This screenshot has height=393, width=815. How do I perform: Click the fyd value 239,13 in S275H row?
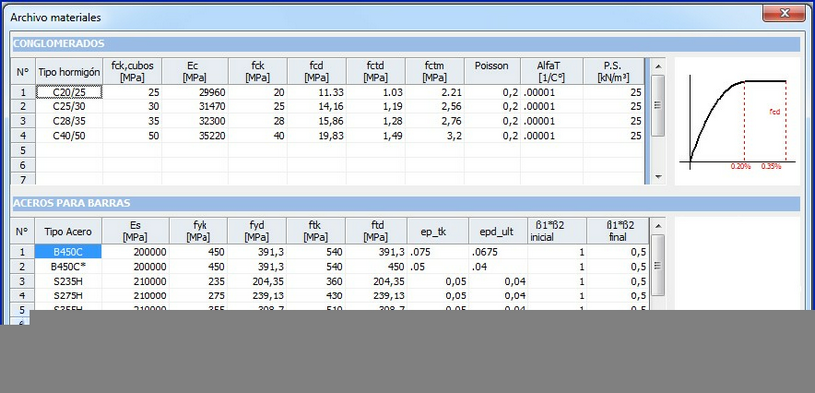pos(269,296)
